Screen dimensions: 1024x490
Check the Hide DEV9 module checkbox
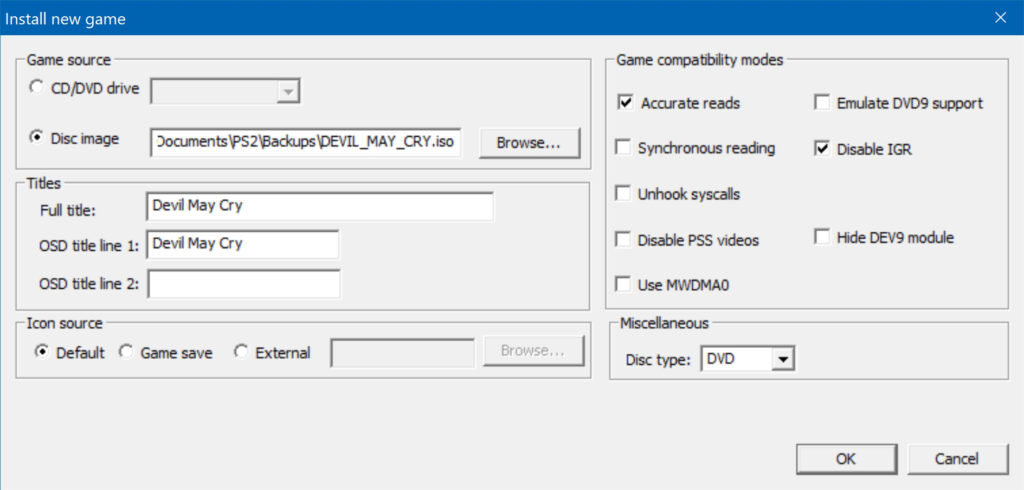[x=822, y=237]
